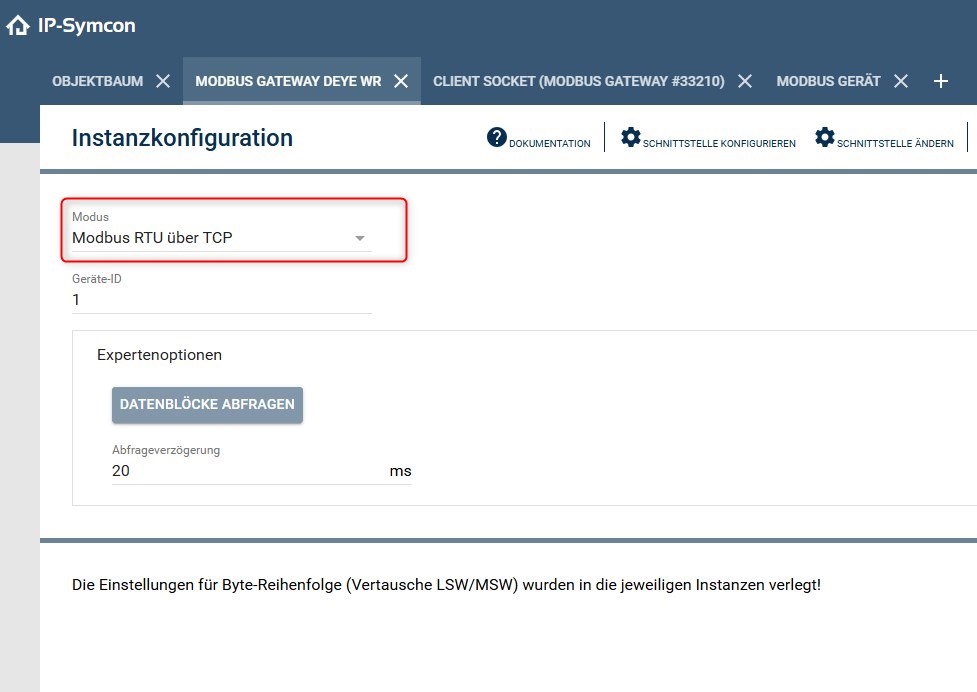The height and width of the screenshot is (692, 977).
Task: Click the Byte-Reihenfolge notice text
Action: click(x=446, y=585)
